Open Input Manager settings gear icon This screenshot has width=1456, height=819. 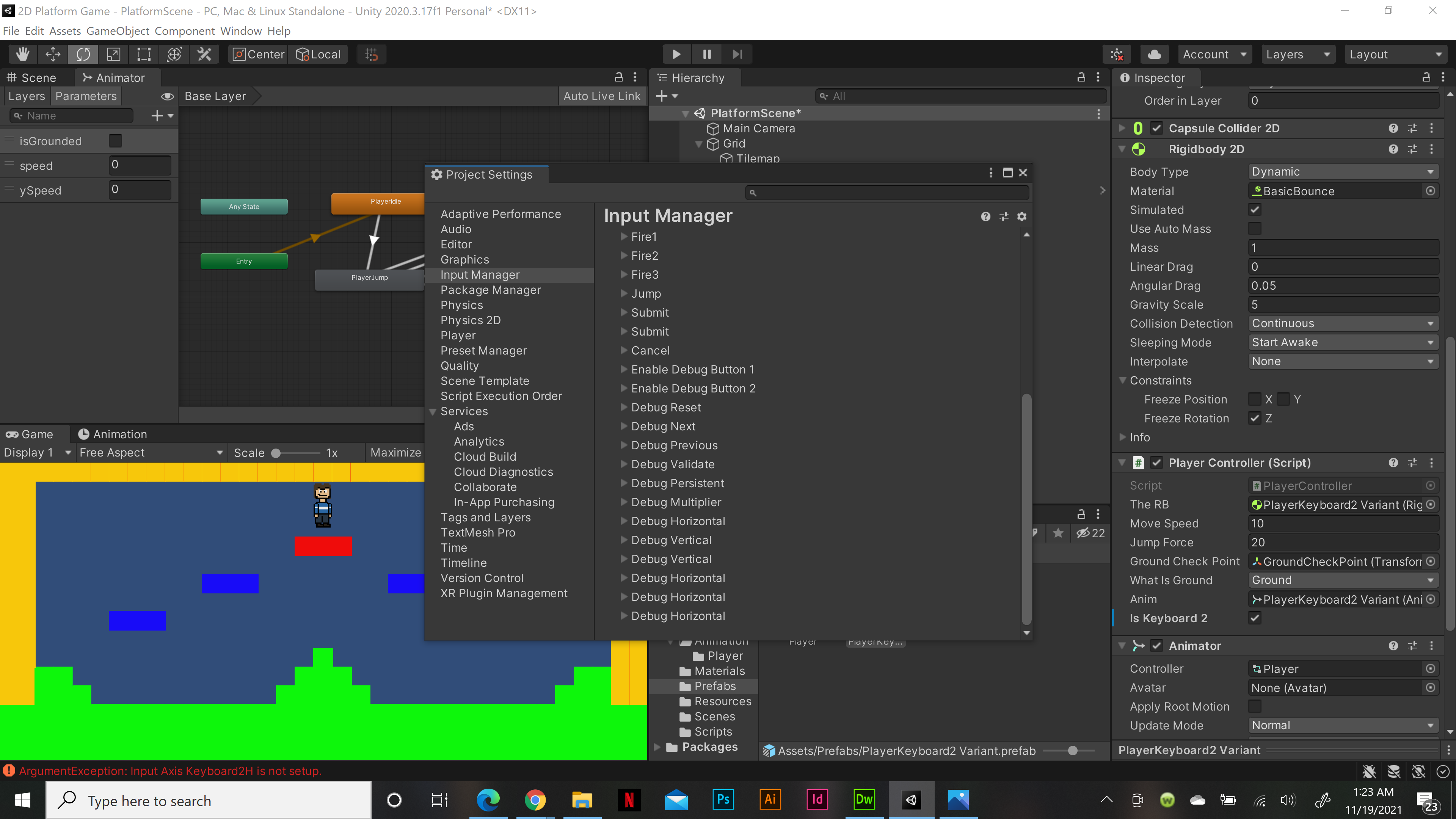(x=1021, y=217)
